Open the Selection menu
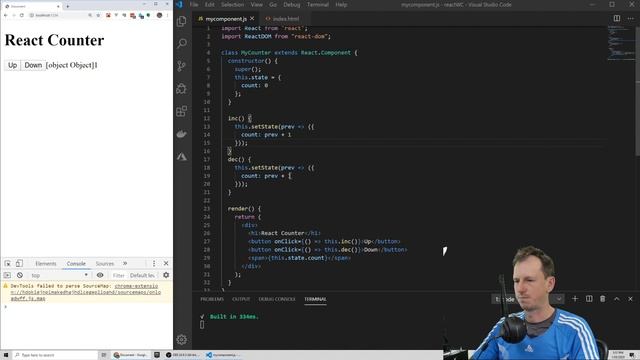This screenshot has width=640, height=360. point(232,4)
